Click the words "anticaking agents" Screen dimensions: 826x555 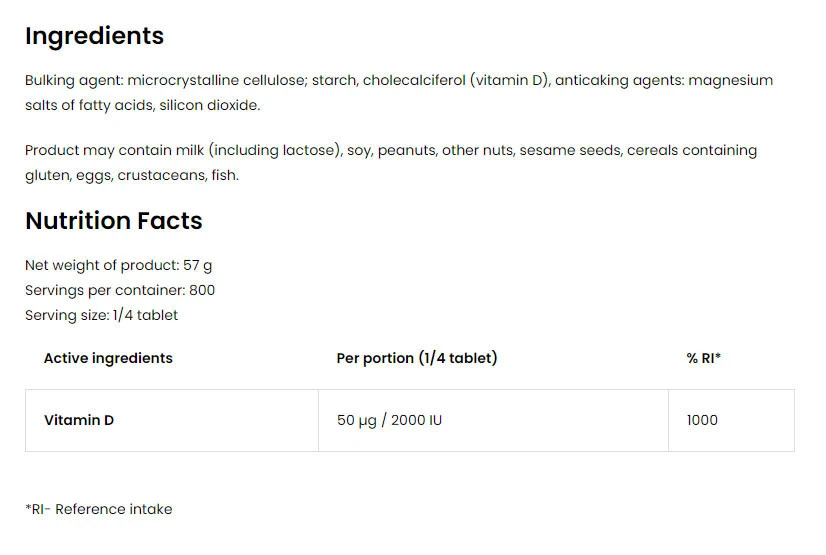(x=618, y=80)
